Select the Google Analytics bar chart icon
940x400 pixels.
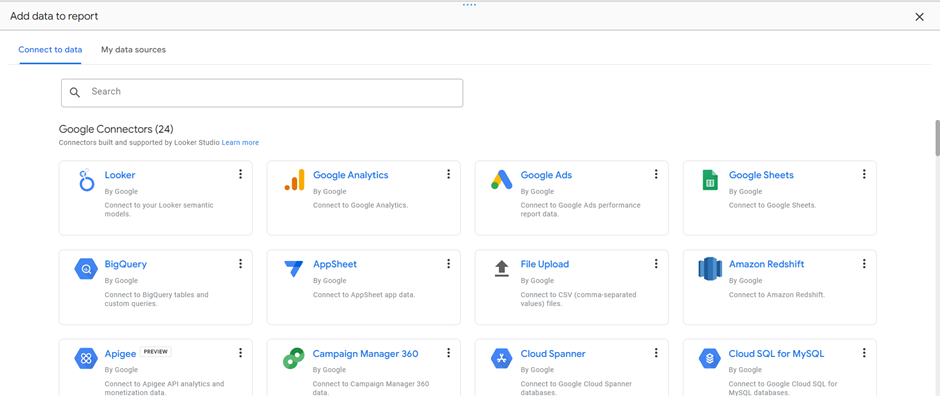pos(294,181)
